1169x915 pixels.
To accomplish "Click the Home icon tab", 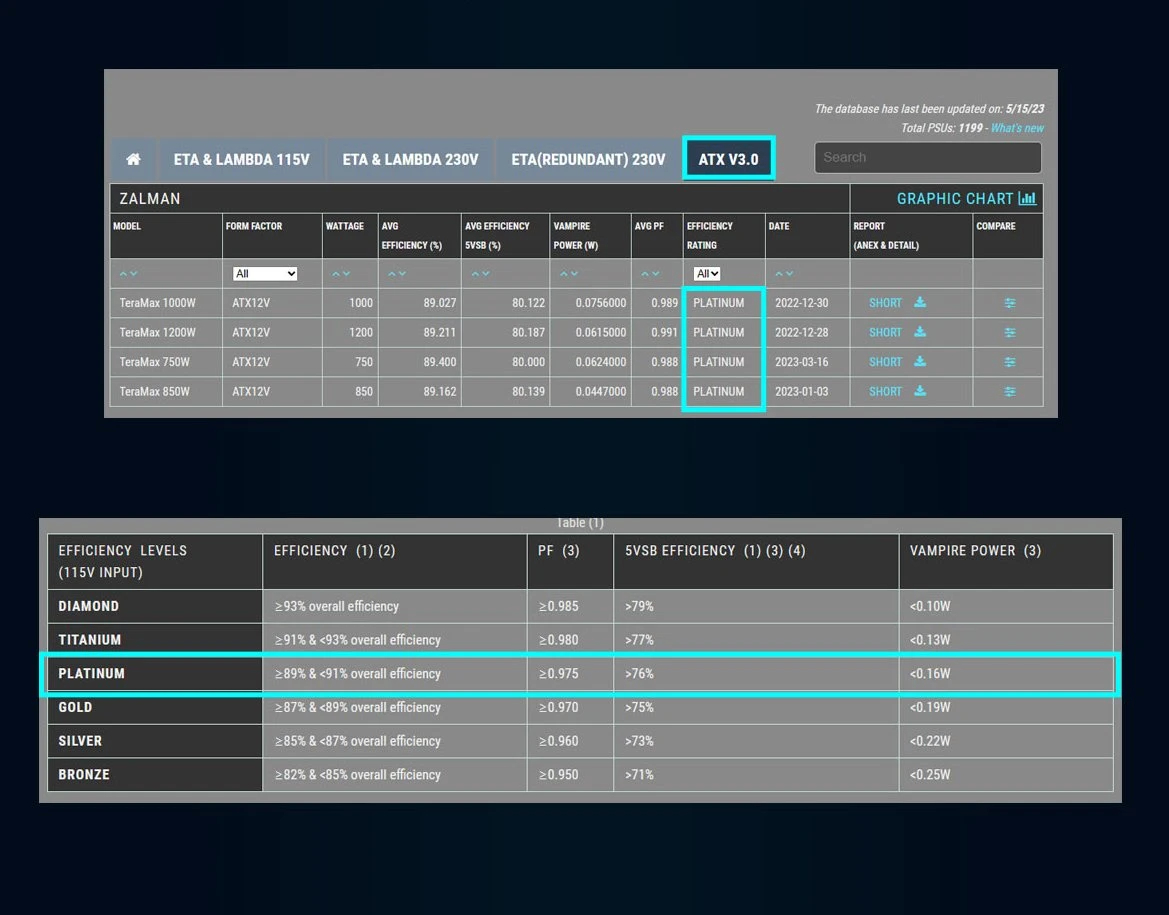I will tap(133, 160).
